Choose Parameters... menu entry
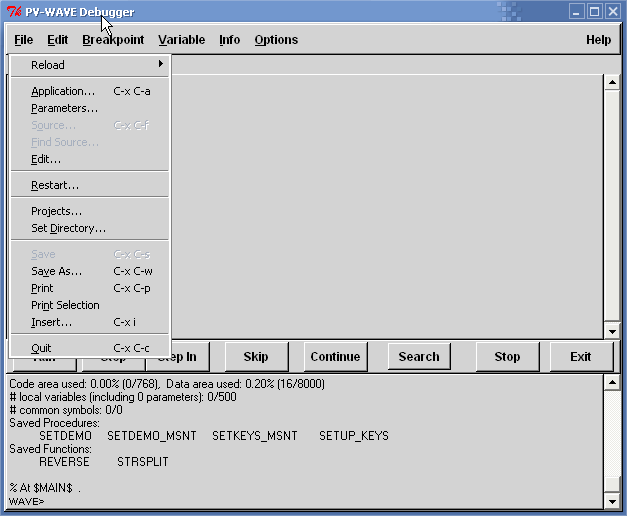 90,108
